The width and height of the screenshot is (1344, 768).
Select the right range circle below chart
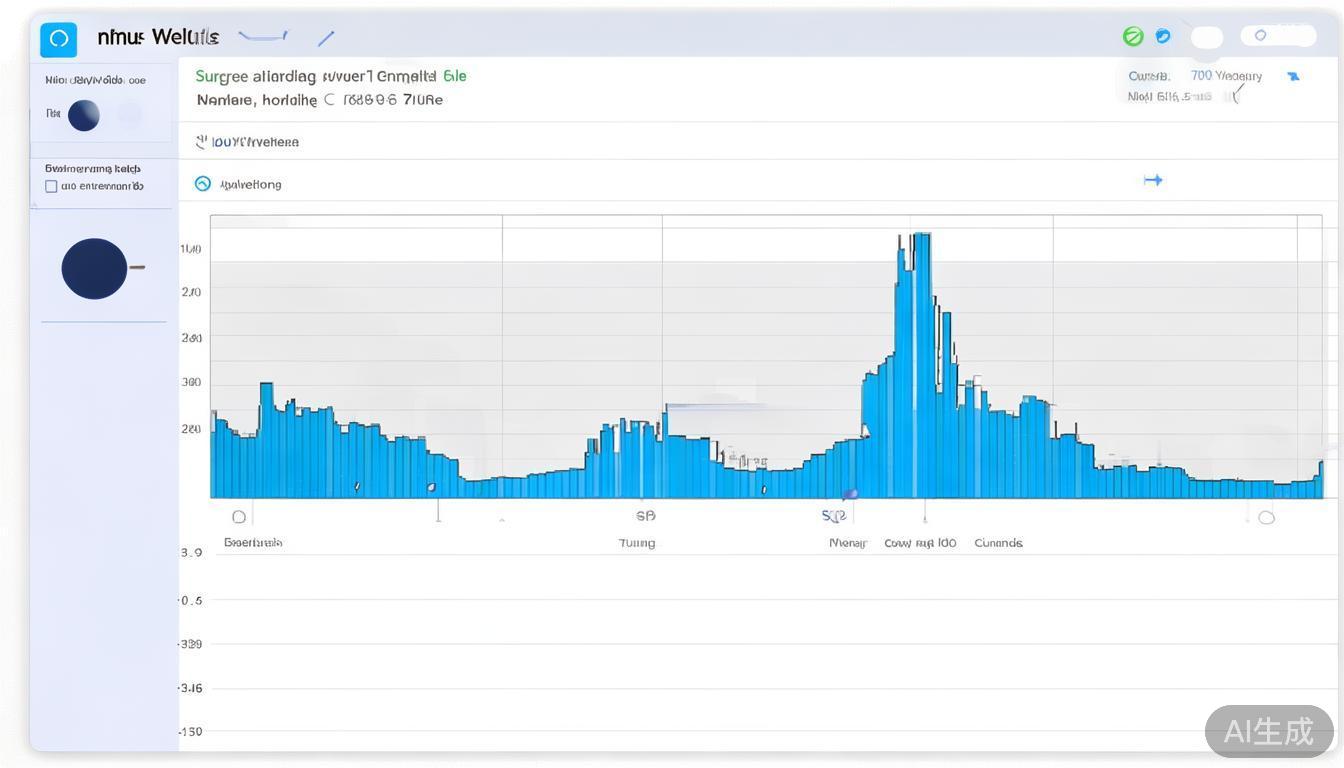click(1266, 517)
